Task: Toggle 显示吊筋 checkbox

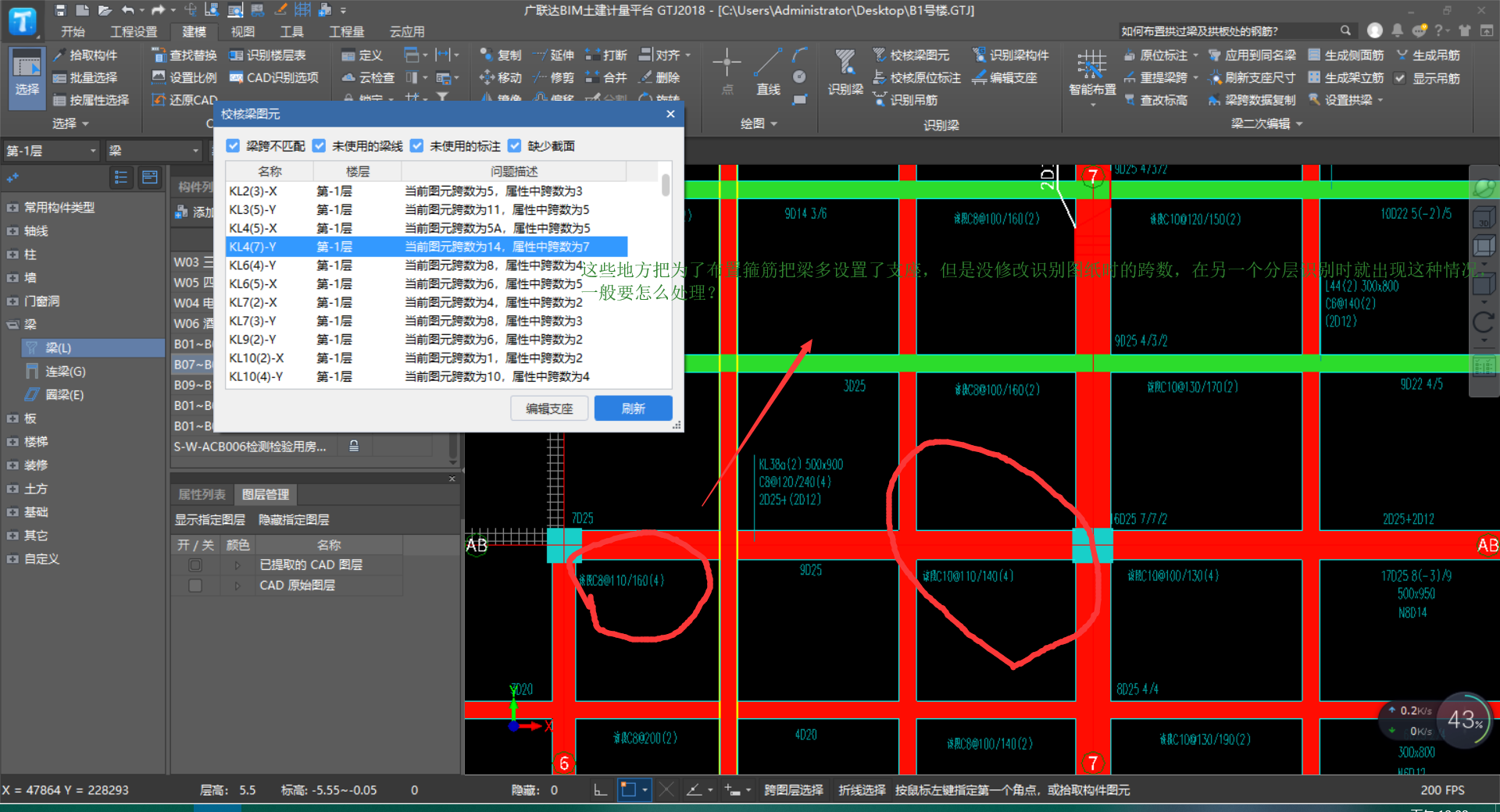Action: 1400,78
